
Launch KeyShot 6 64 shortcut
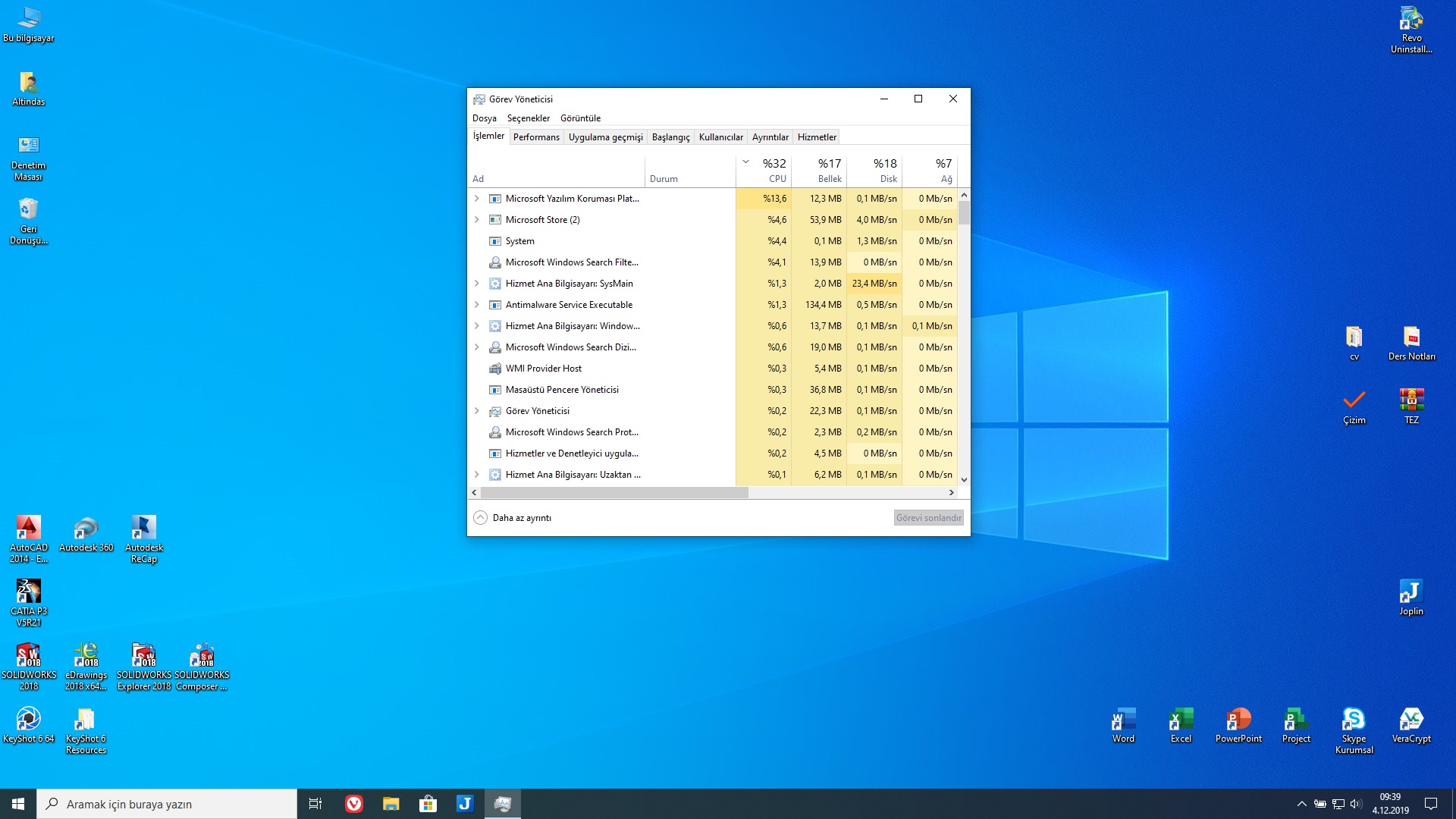(x=29, y=725)
